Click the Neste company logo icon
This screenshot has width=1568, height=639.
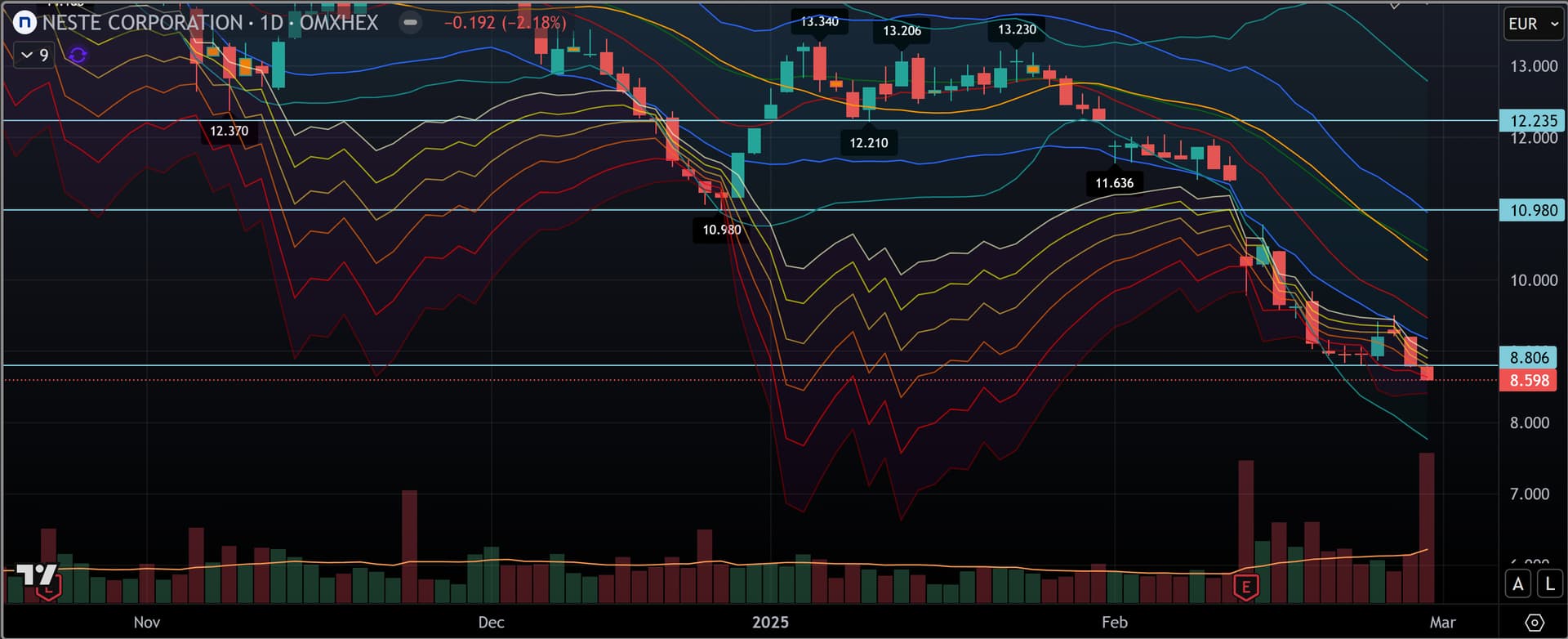(25, 23)
